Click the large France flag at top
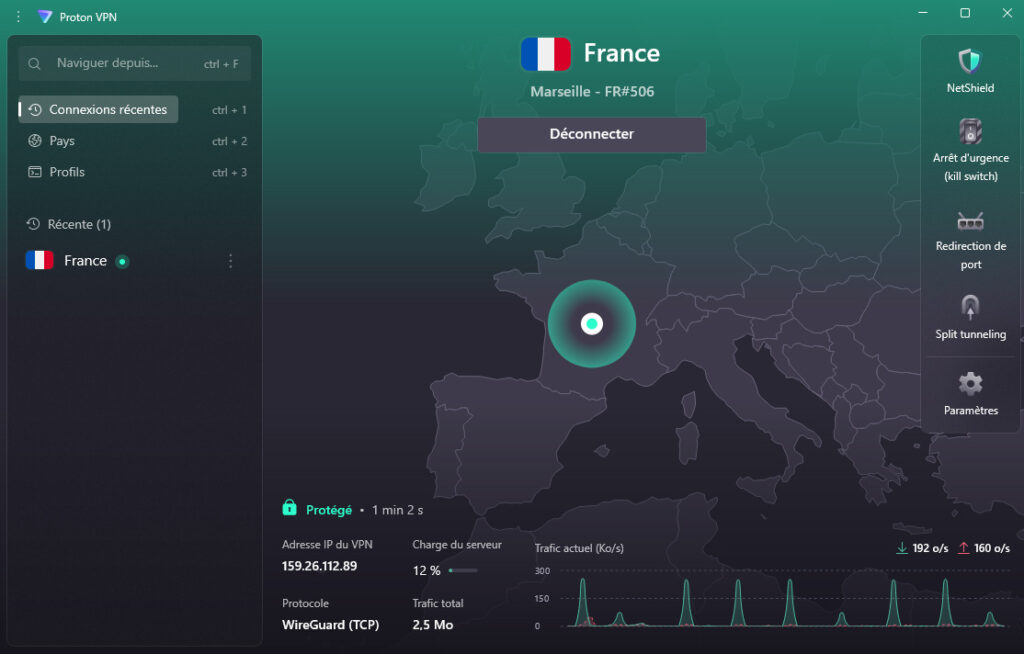The image size is (1024, 654). point(546,54)
